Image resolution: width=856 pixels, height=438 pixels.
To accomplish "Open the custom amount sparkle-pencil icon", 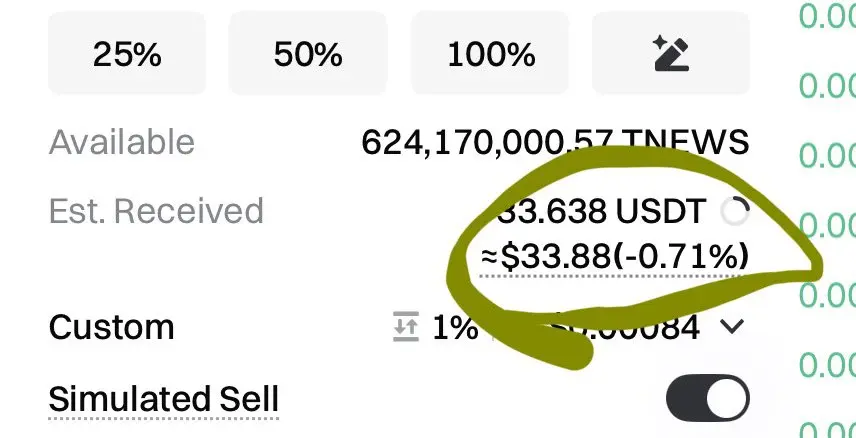I will pyautogui.click(x=670, y=54).
